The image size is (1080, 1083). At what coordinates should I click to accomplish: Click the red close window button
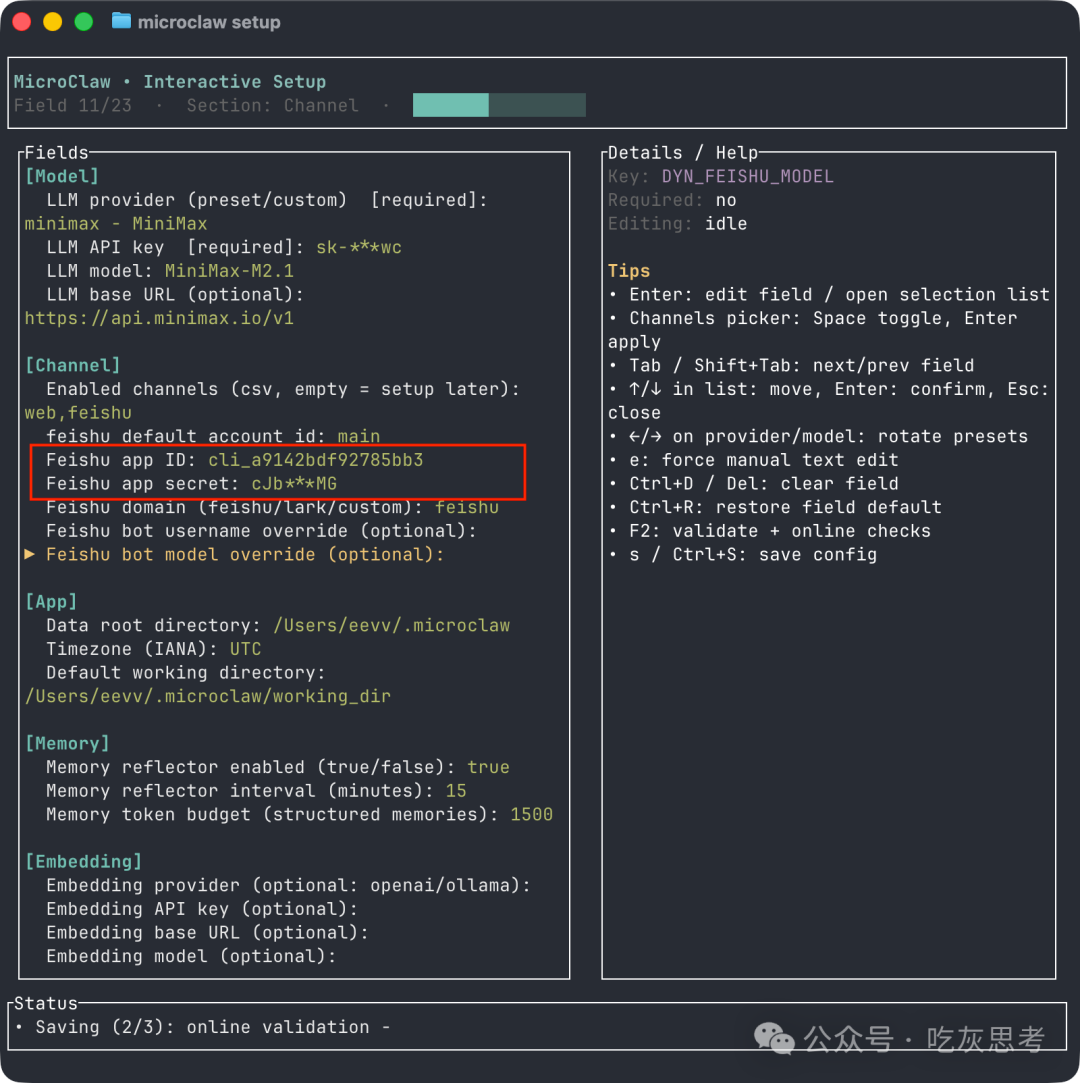(x=21, y=22)
